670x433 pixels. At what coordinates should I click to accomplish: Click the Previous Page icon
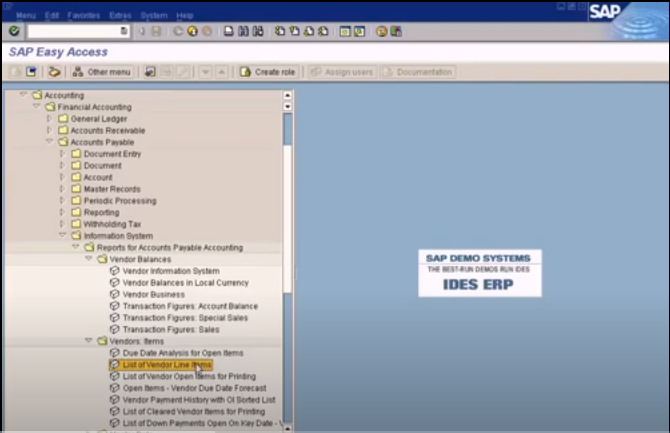294,31
